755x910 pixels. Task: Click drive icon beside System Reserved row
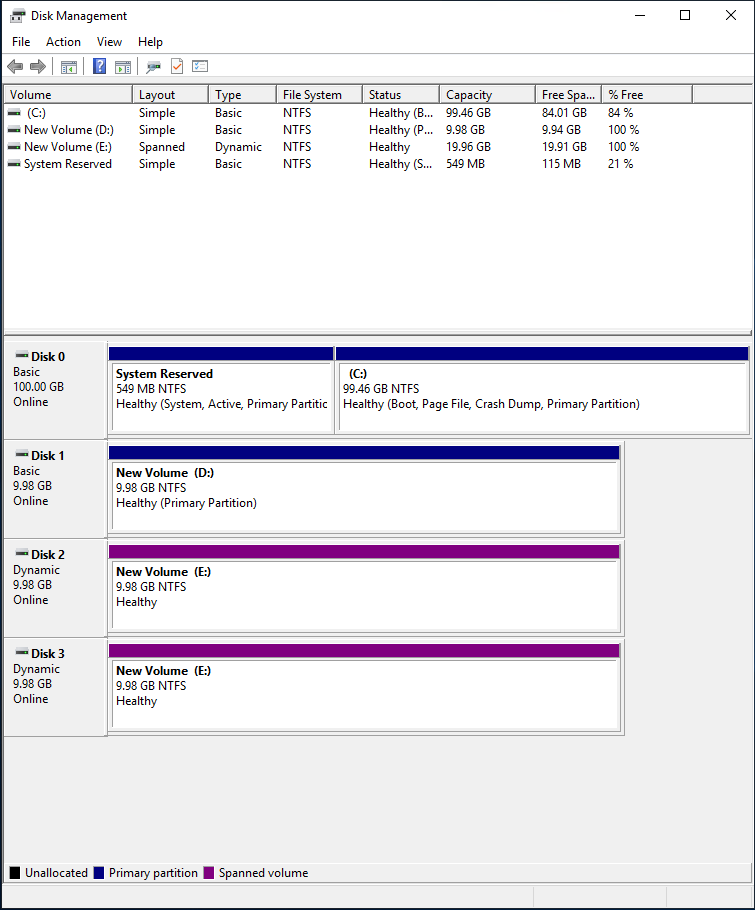(x=14, y=164)
